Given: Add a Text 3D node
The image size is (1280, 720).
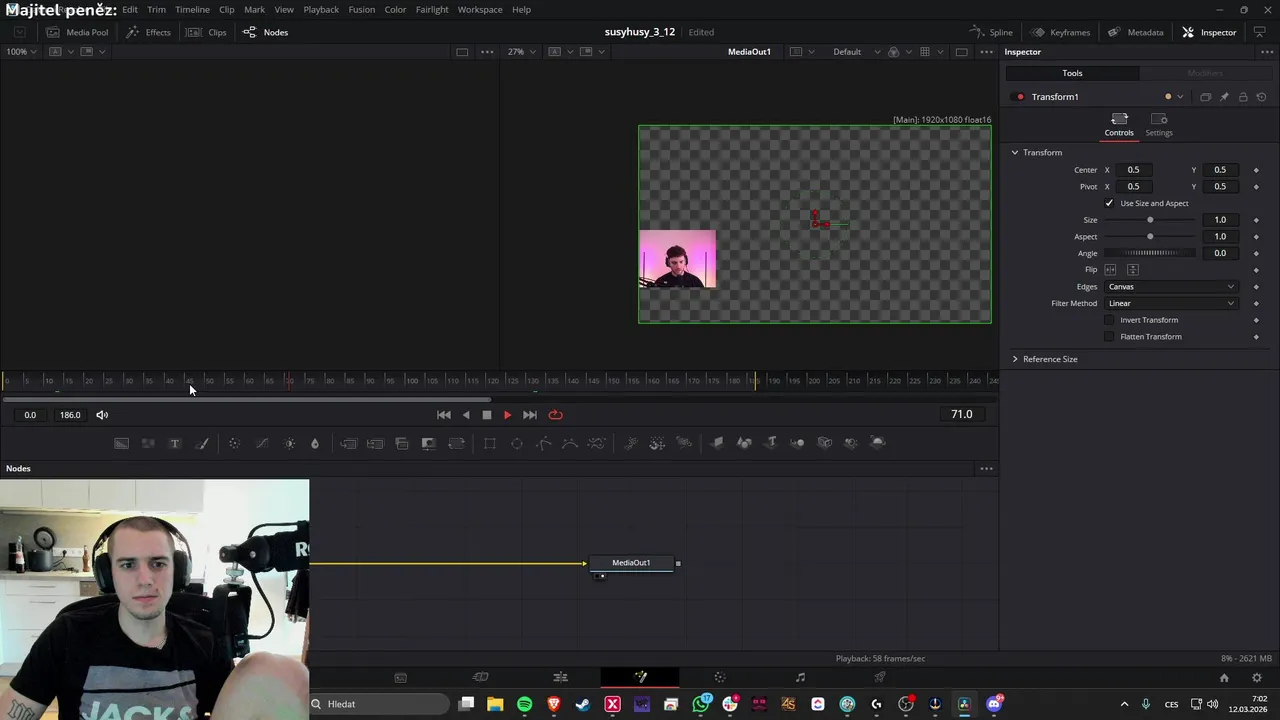Looking at the screenshot, I should (771, 443).
